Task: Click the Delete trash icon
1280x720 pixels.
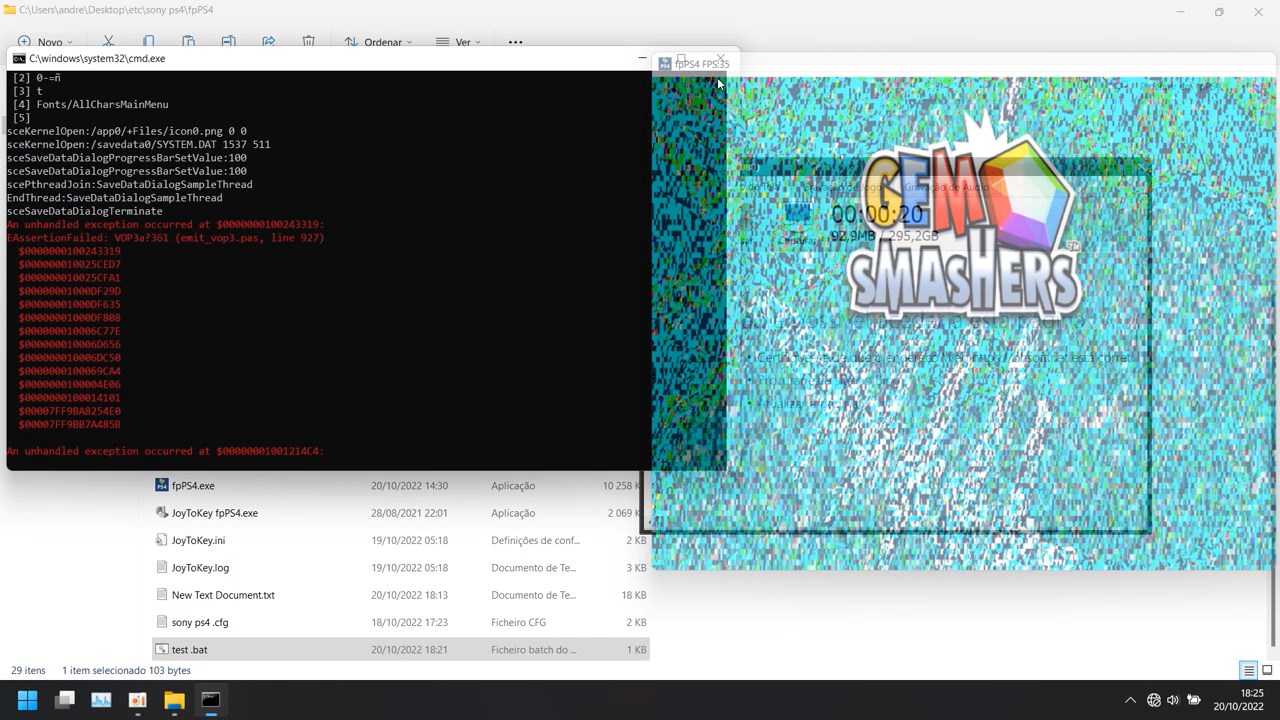Action: coord(308,42)
